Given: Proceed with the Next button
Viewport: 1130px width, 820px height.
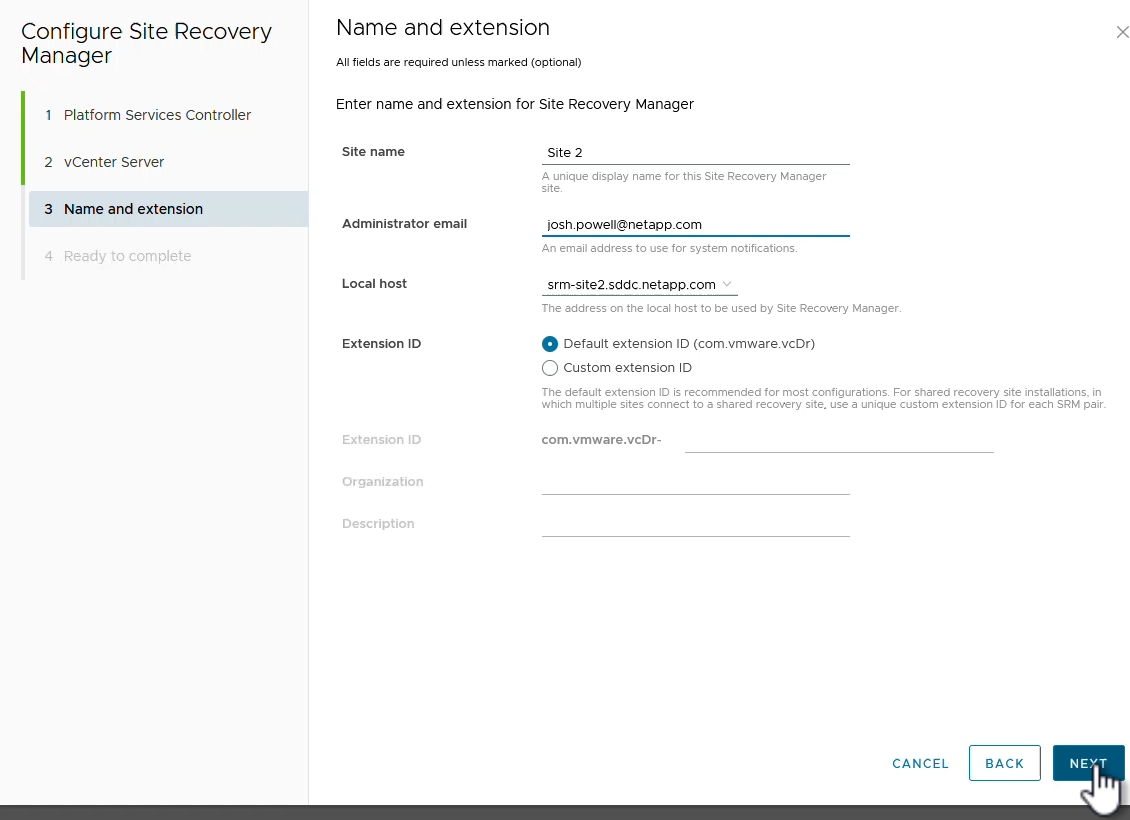Looking at the screenshot, I should coord(1088,763).
